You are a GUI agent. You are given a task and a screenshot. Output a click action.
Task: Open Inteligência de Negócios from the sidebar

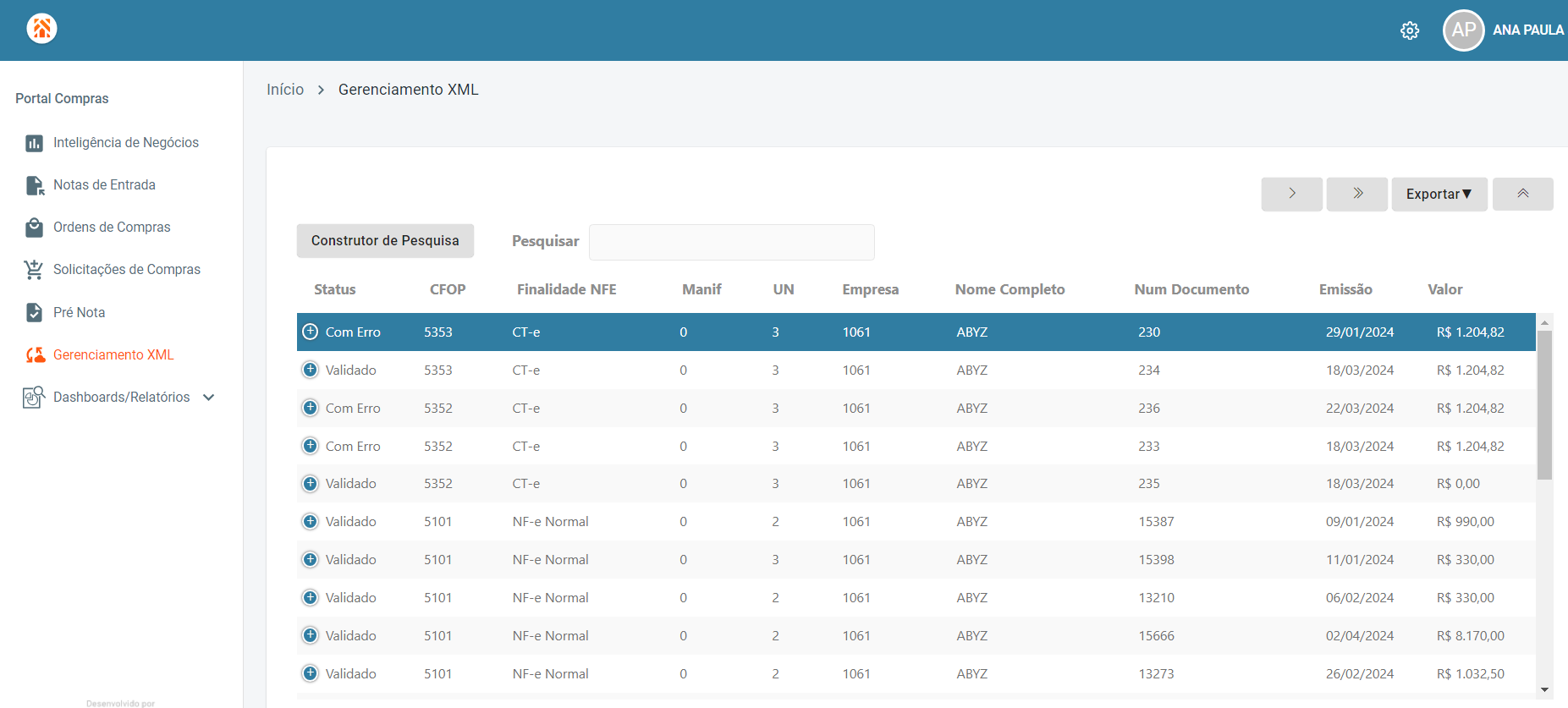click(126, 143)
